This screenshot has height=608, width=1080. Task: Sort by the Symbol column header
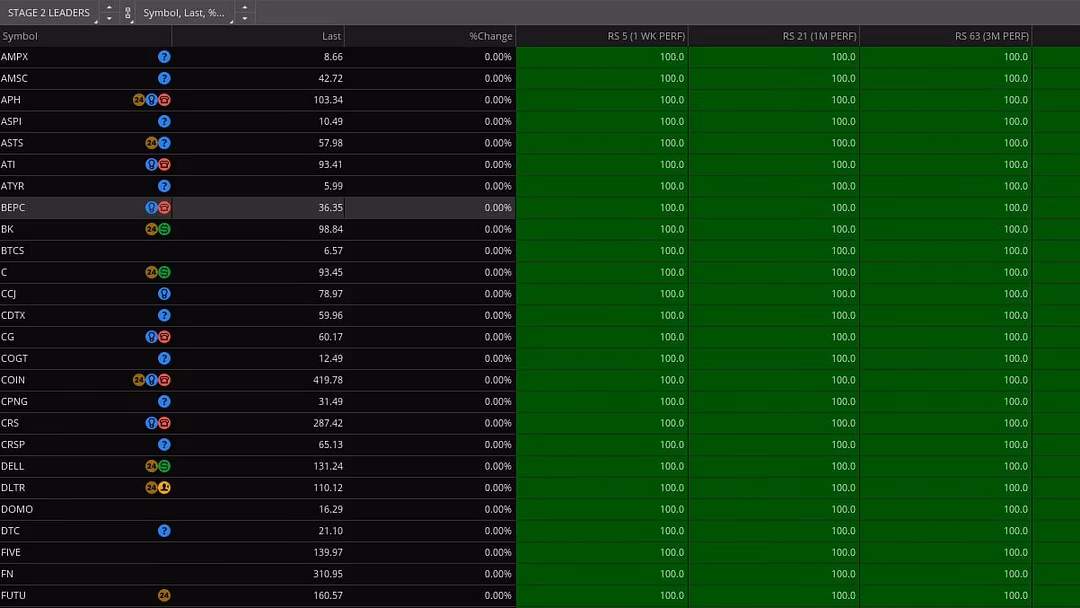[x=20, y=36]
